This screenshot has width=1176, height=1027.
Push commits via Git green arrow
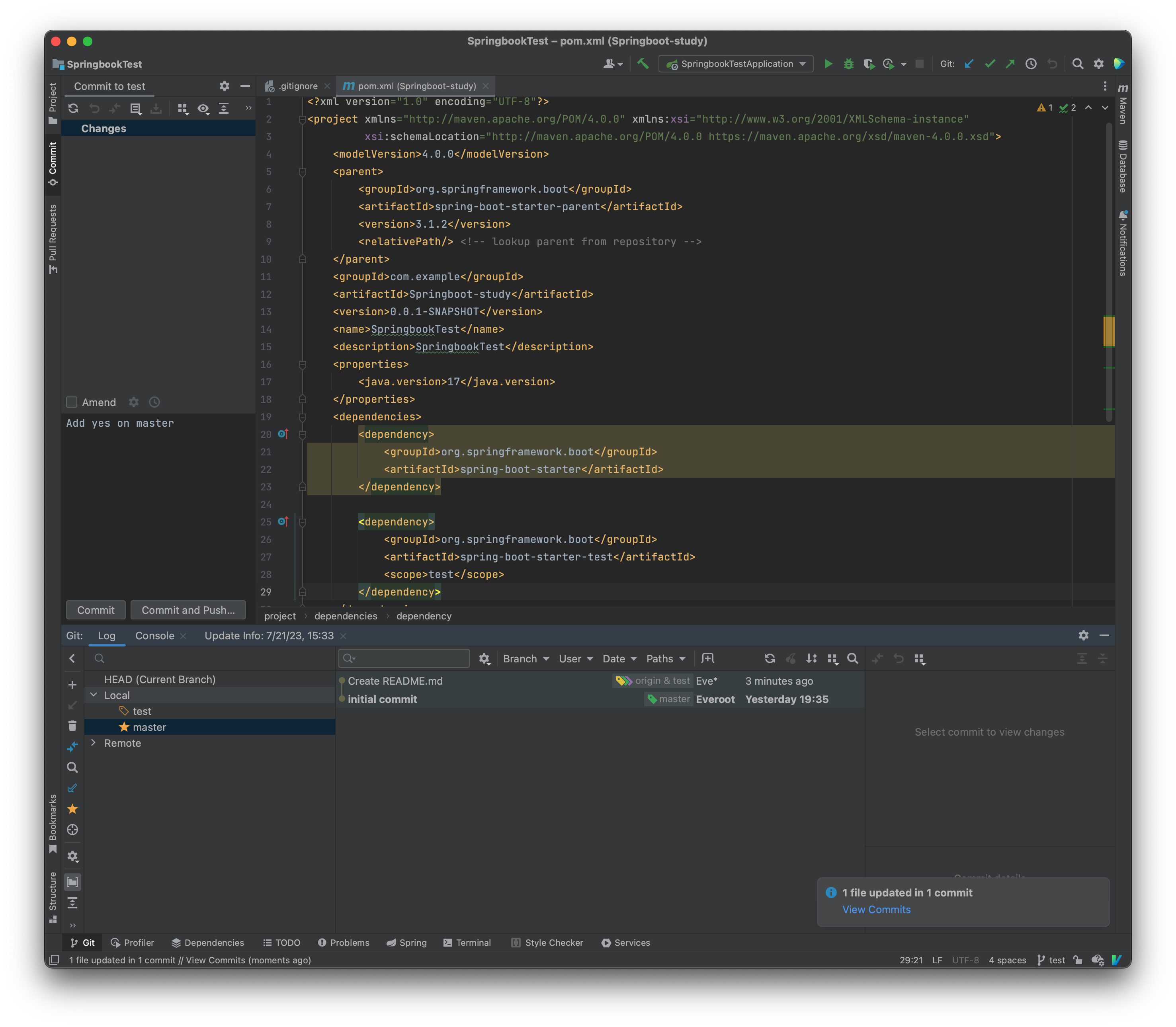1010,64
